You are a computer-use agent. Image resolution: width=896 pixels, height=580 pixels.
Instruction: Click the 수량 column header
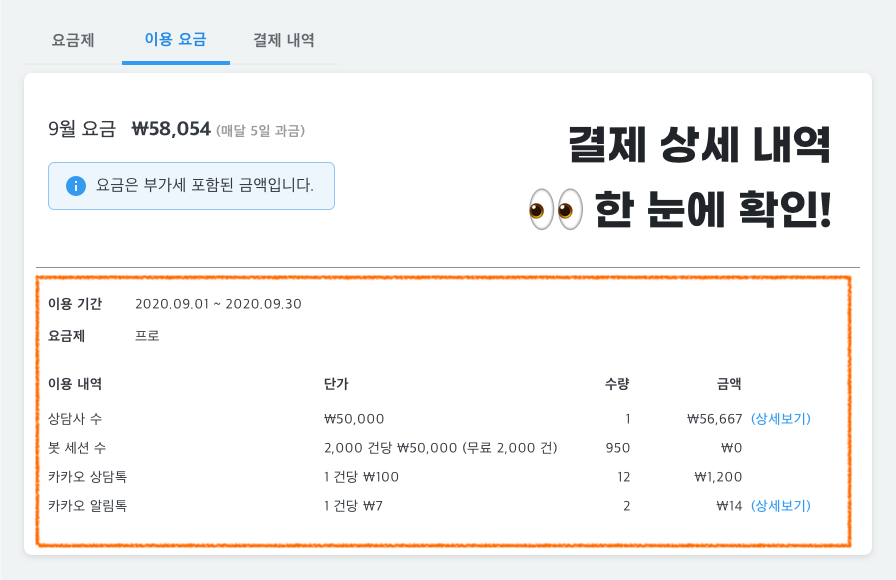click(x=617, y=384)
